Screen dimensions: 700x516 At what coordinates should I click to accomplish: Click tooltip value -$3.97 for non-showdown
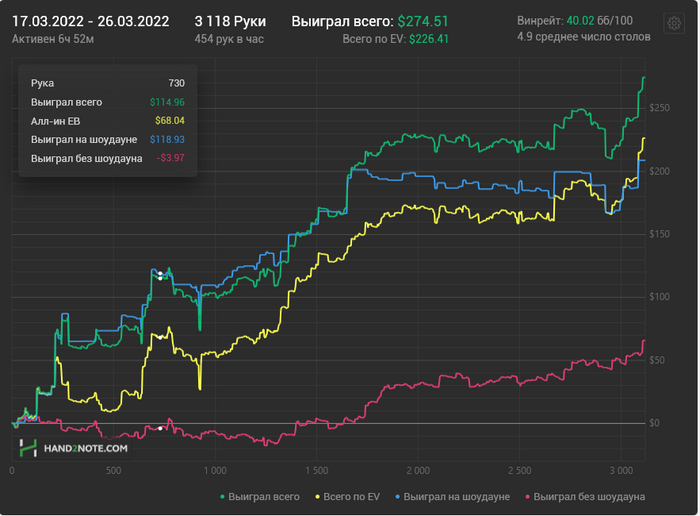pyautogui.click(x=171, y=158)
